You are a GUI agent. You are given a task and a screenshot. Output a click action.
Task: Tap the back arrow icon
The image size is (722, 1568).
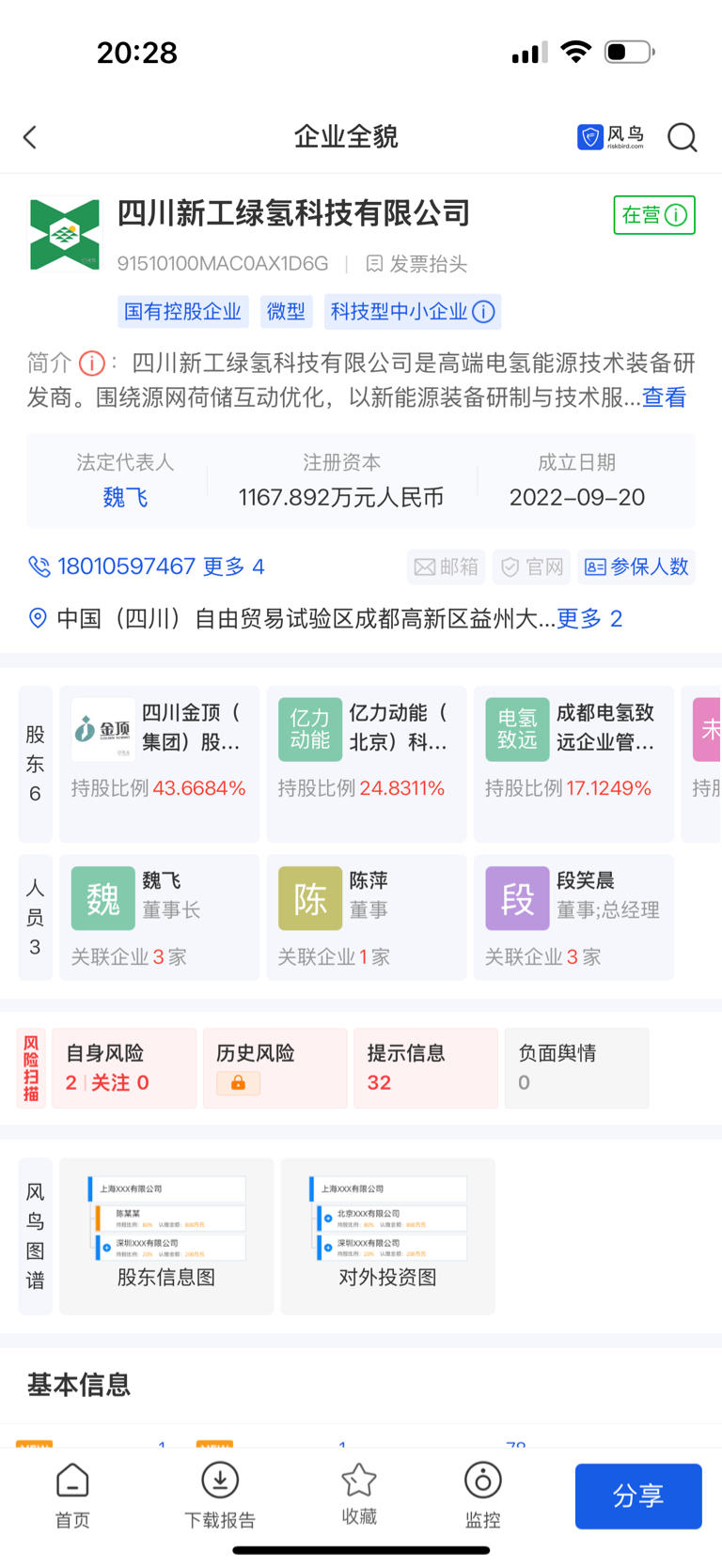pyautogui.click(x=30, y=137)
